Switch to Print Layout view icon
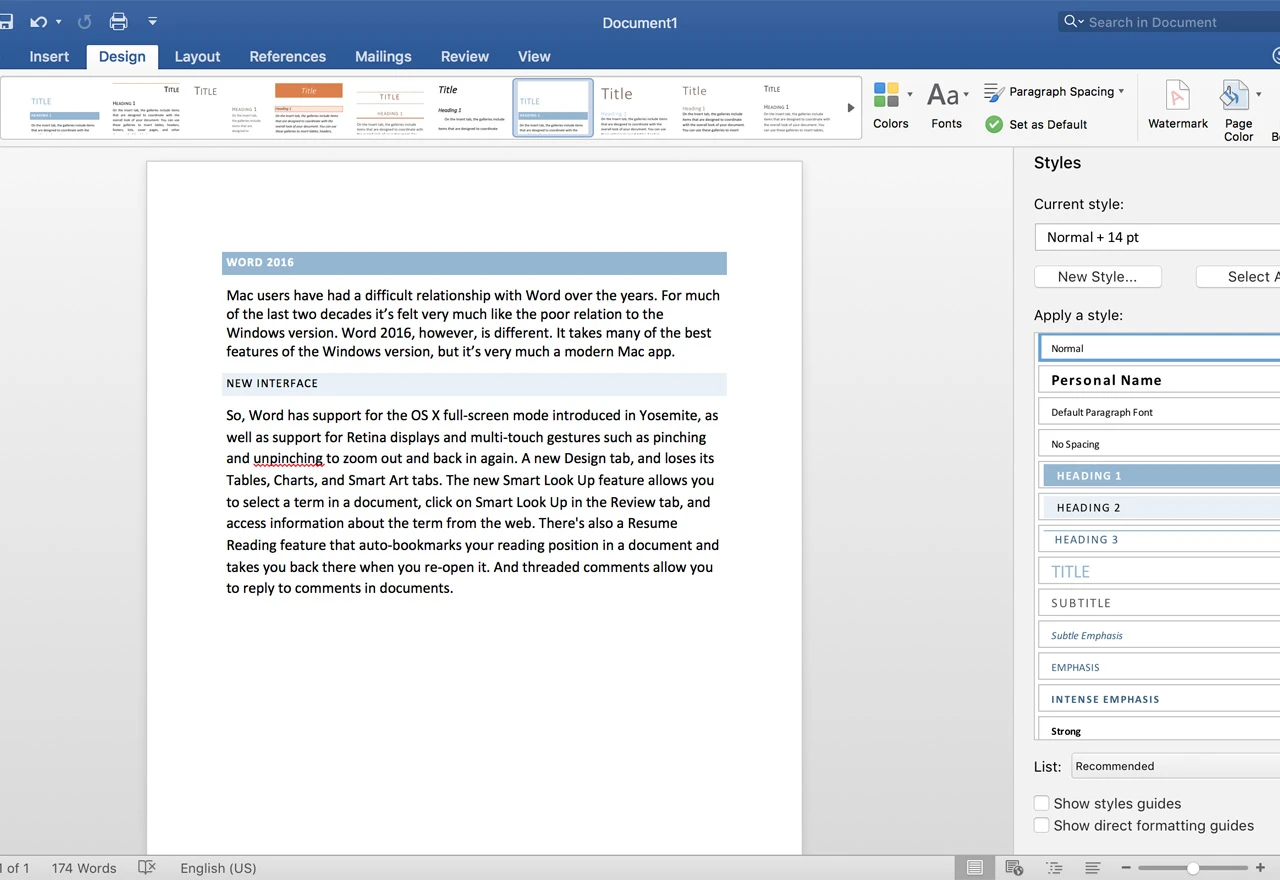The width and height of the screenshot is (1280, 880). (975, 867)
